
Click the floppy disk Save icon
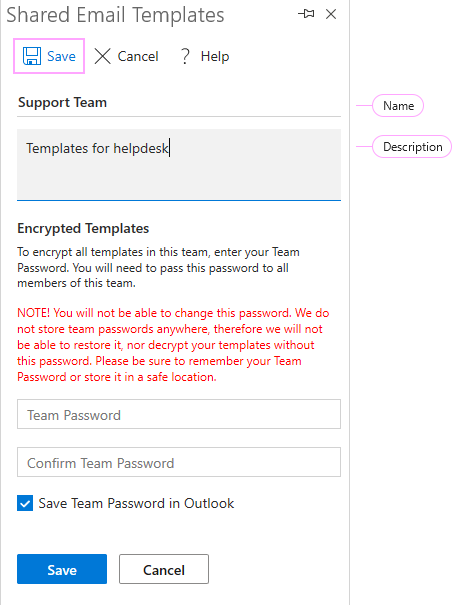click(x=32, y=56)
